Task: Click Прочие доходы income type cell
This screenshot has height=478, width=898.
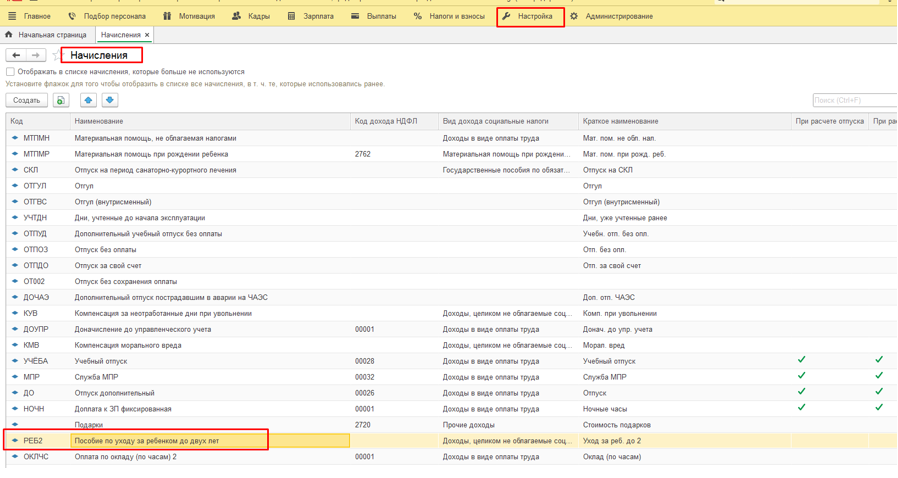Action: 508,425
